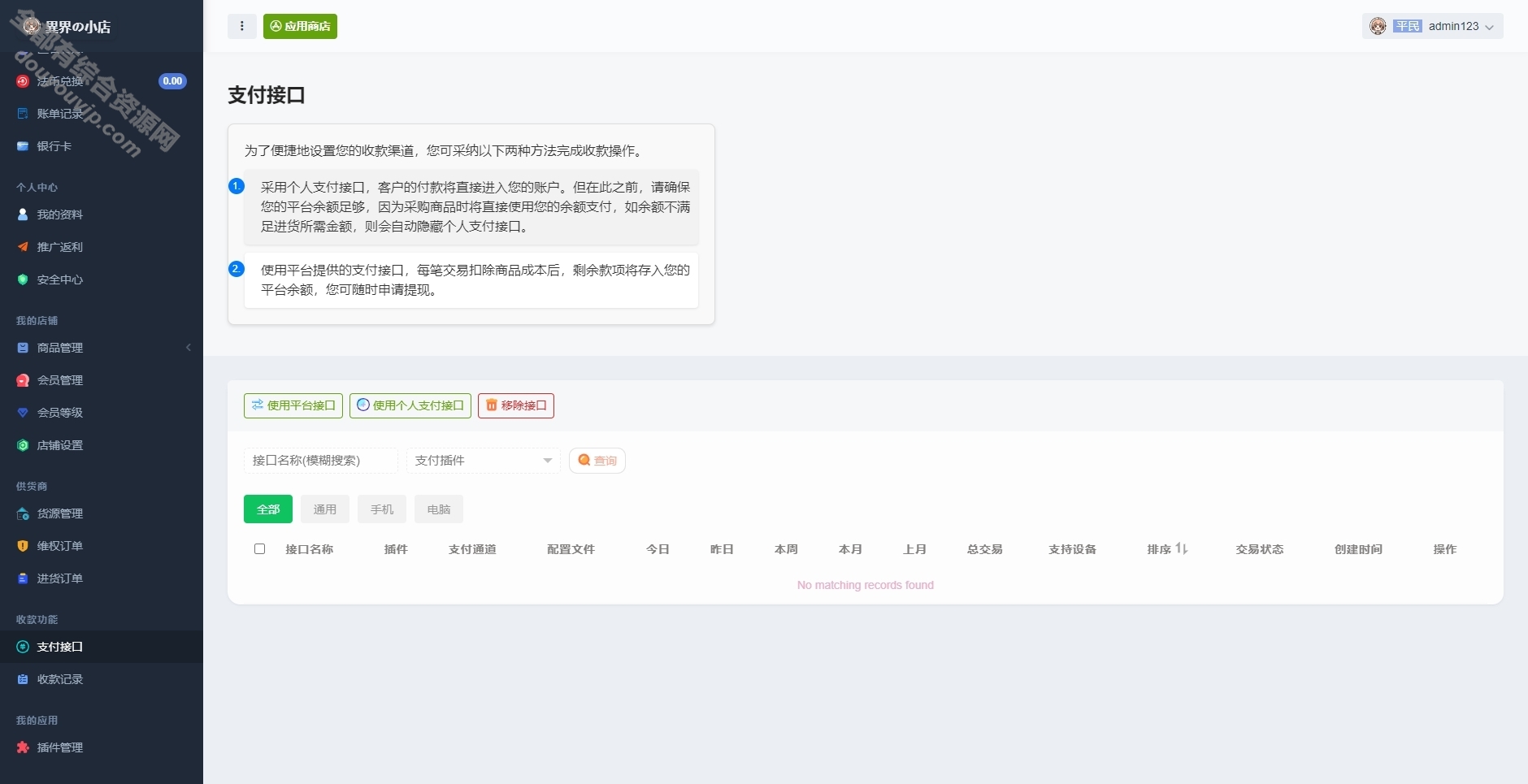Open 货源管理 in the sidebar
This screenshot has width=1528, height=784.
[102, 513]
